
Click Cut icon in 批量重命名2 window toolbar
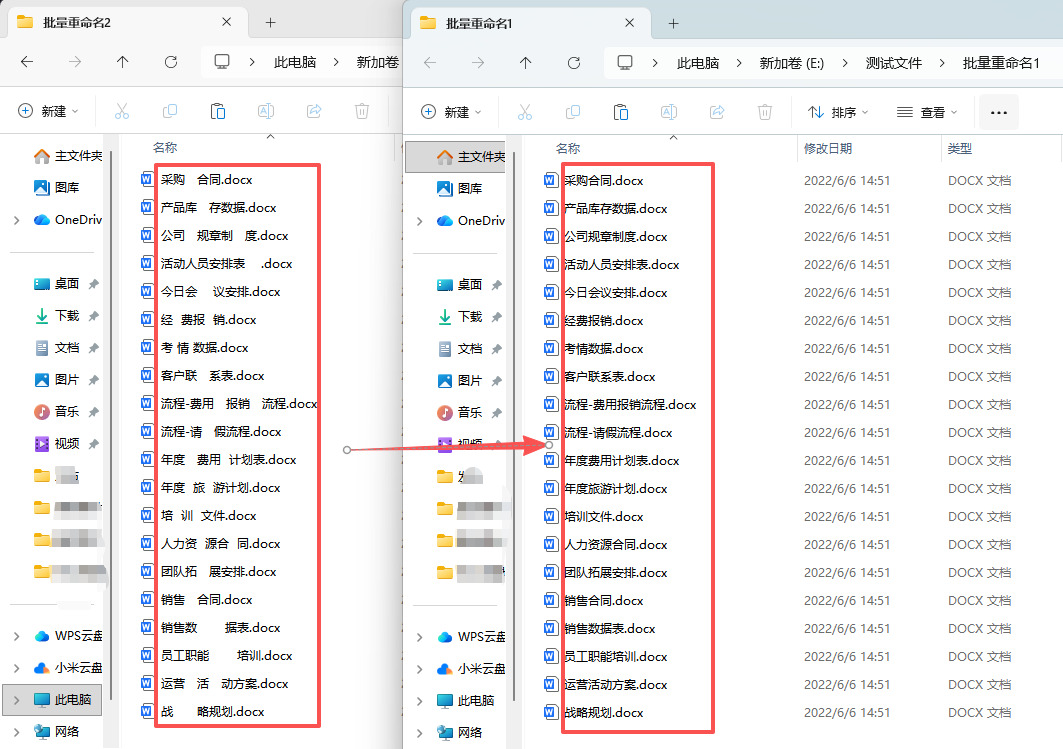point(122,111)
